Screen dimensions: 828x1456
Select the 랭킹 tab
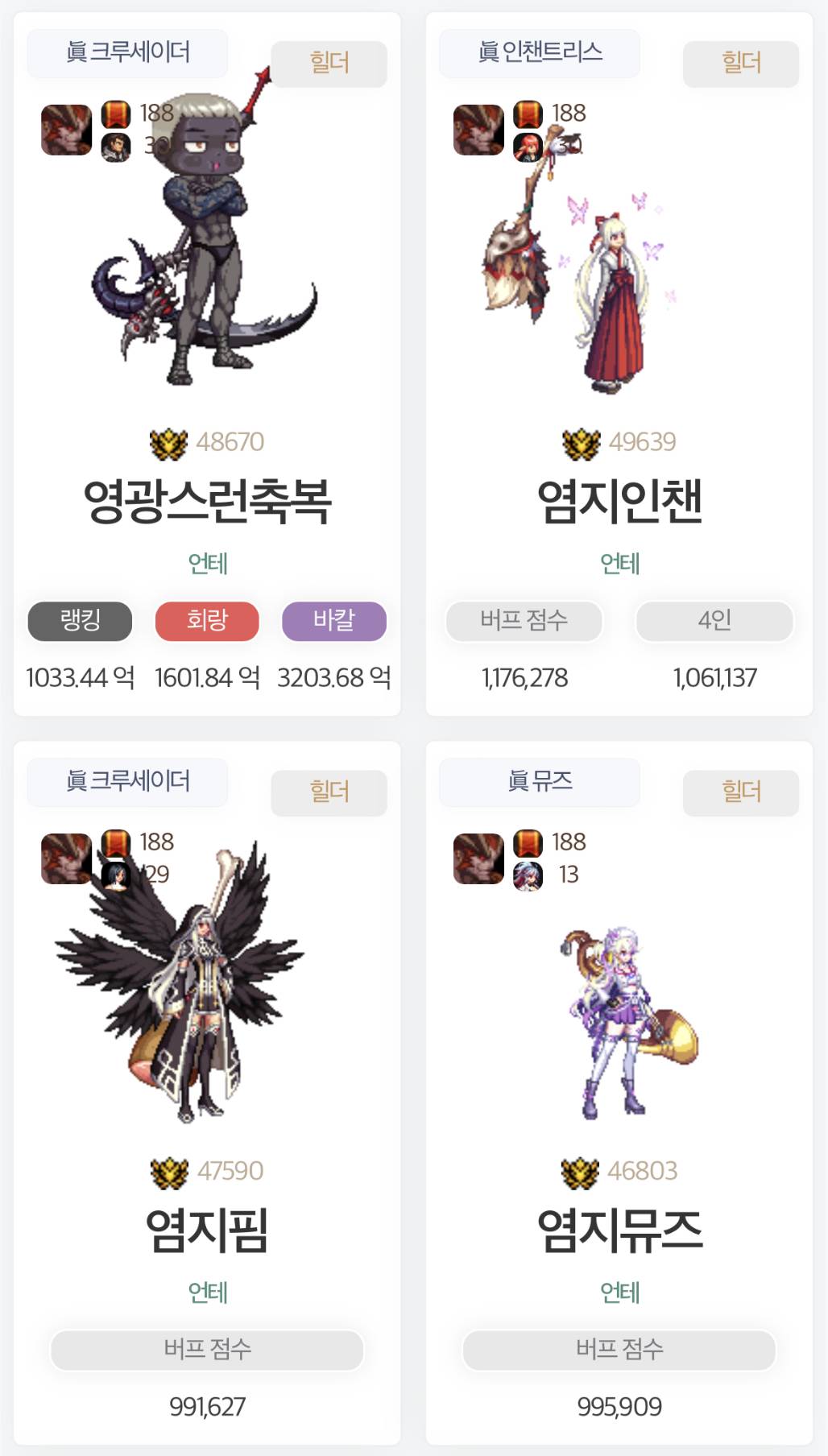80,621
